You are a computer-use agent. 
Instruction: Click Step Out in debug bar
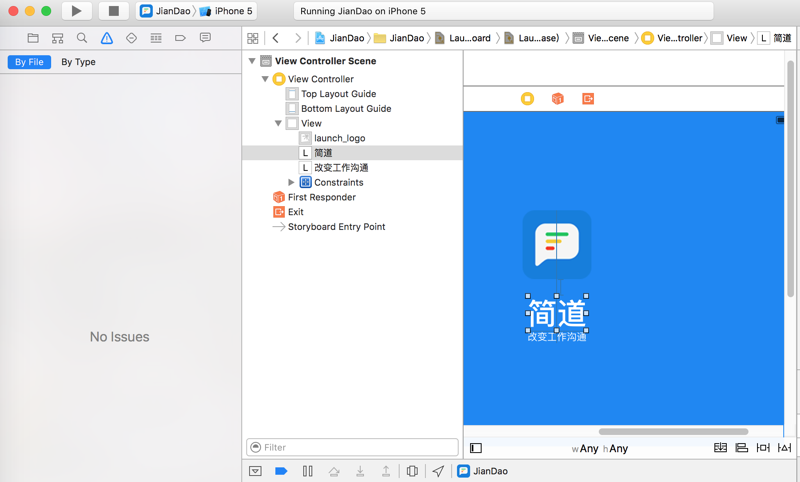point(386,471)
